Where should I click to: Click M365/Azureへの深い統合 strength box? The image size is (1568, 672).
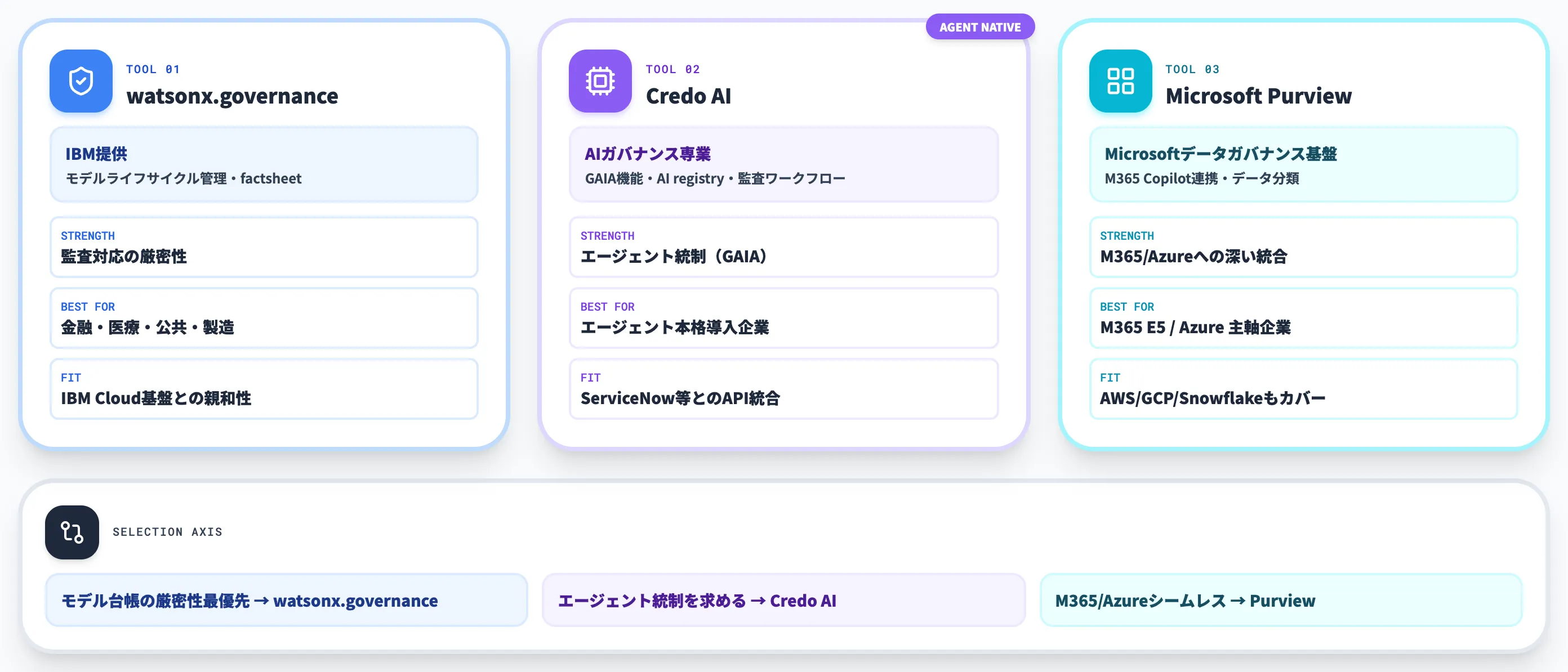coord(1303,247)
